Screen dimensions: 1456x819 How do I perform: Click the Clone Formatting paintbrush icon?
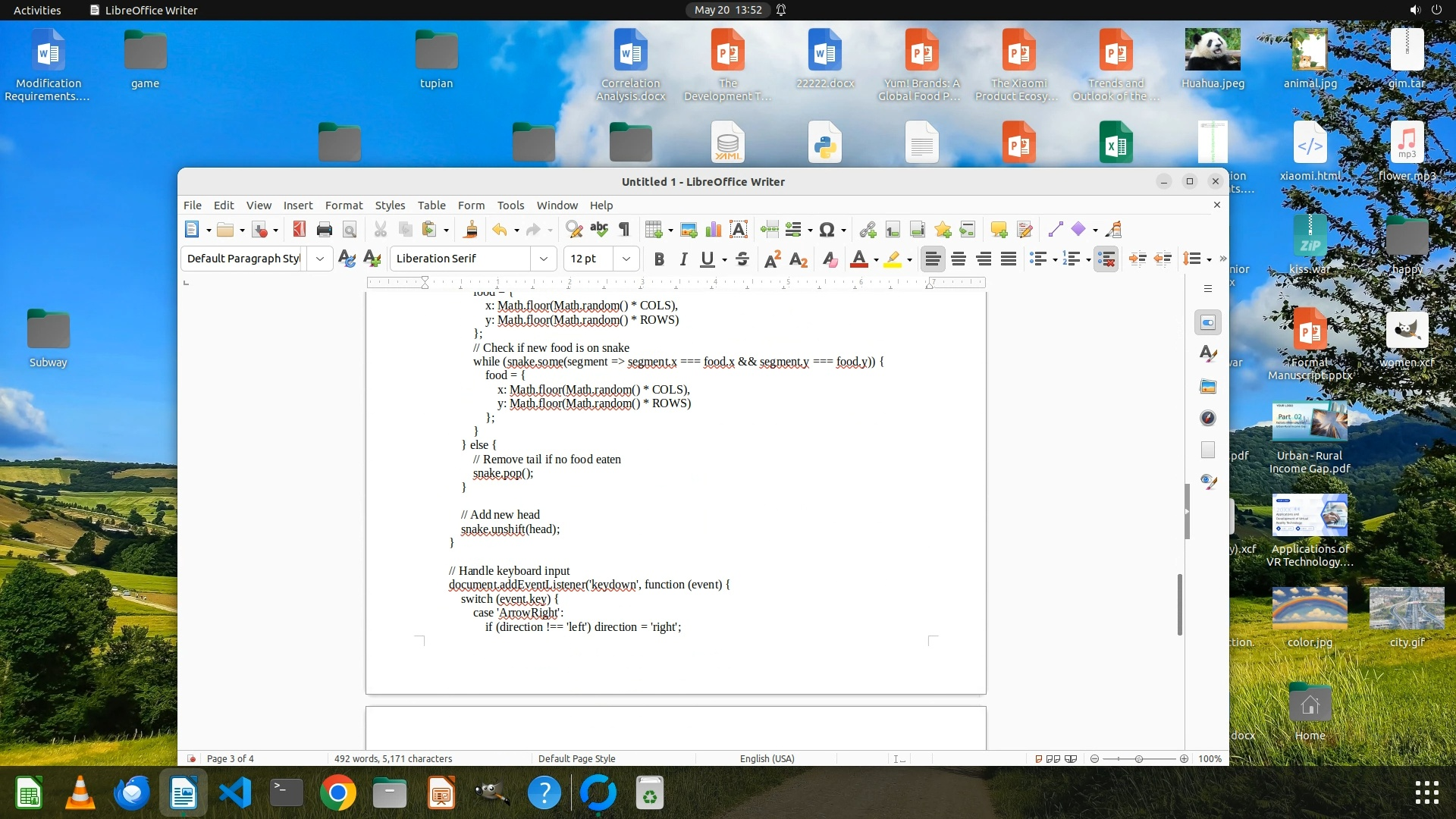point(471,230)
